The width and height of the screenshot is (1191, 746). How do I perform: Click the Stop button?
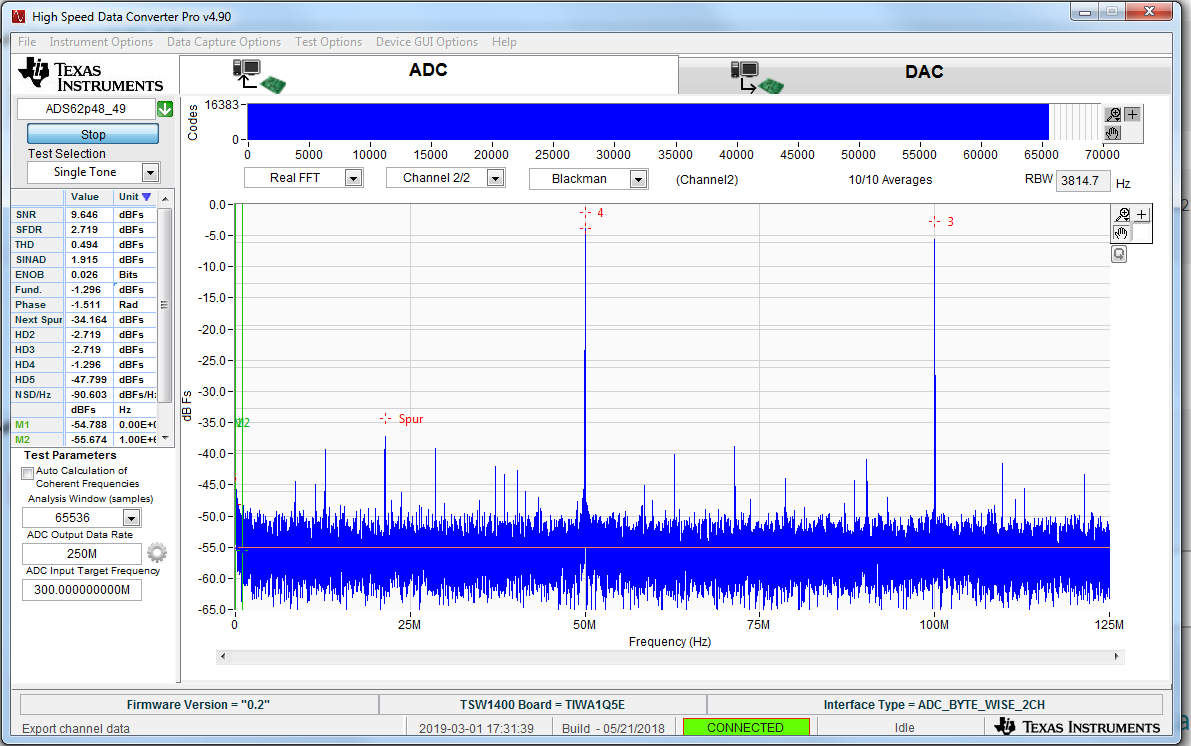(93, 134)
